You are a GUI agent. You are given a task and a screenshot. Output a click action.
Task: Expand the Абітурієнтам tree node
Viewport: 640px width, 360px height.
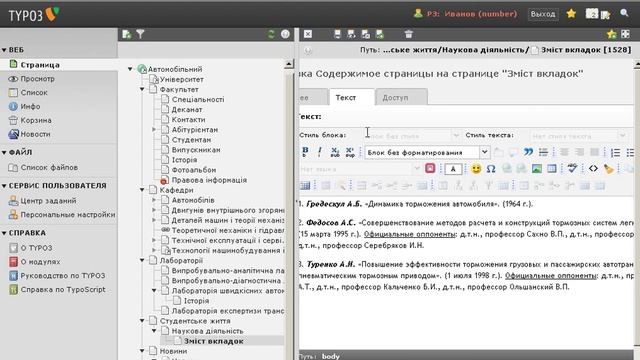coord(154,129)
